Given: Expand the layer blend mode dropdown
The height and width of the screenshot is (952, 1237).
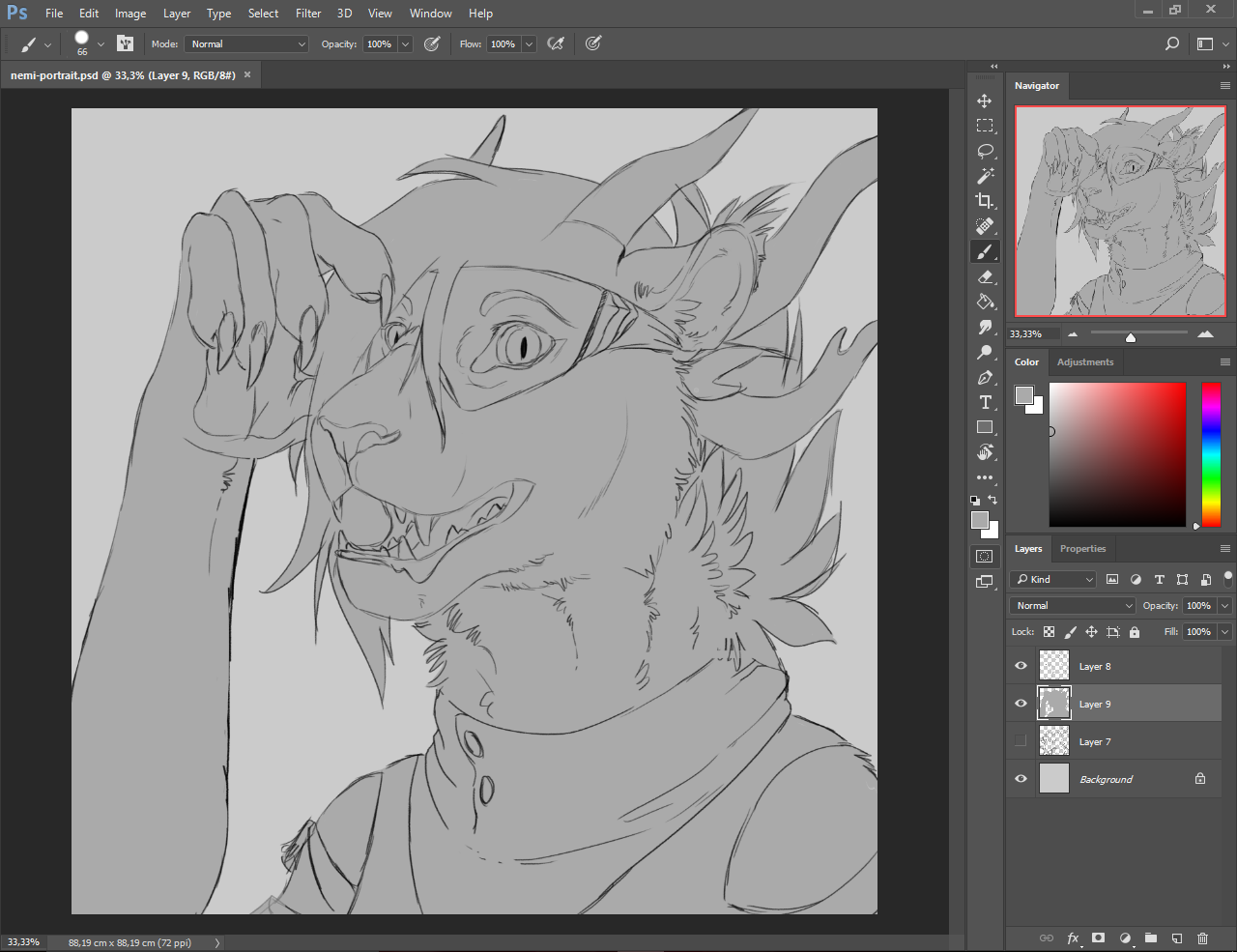Looking at the screenshot, I should coord(1073,606).
